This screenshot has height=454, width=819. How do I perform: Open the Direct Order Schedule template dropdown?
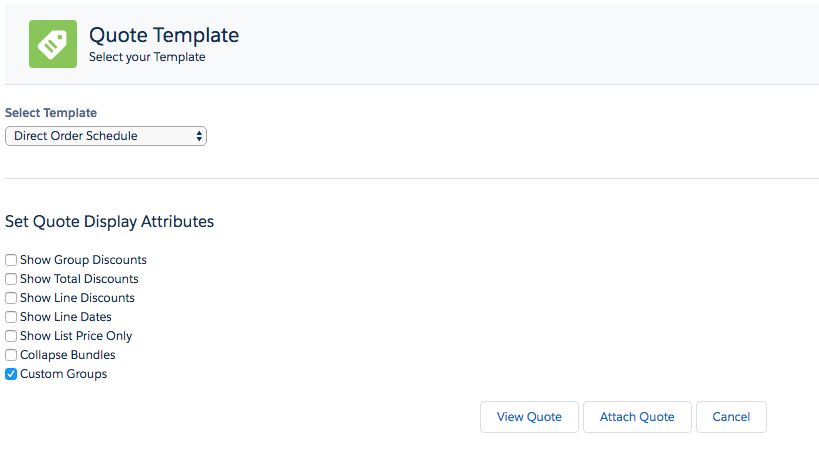pos(106,136)
